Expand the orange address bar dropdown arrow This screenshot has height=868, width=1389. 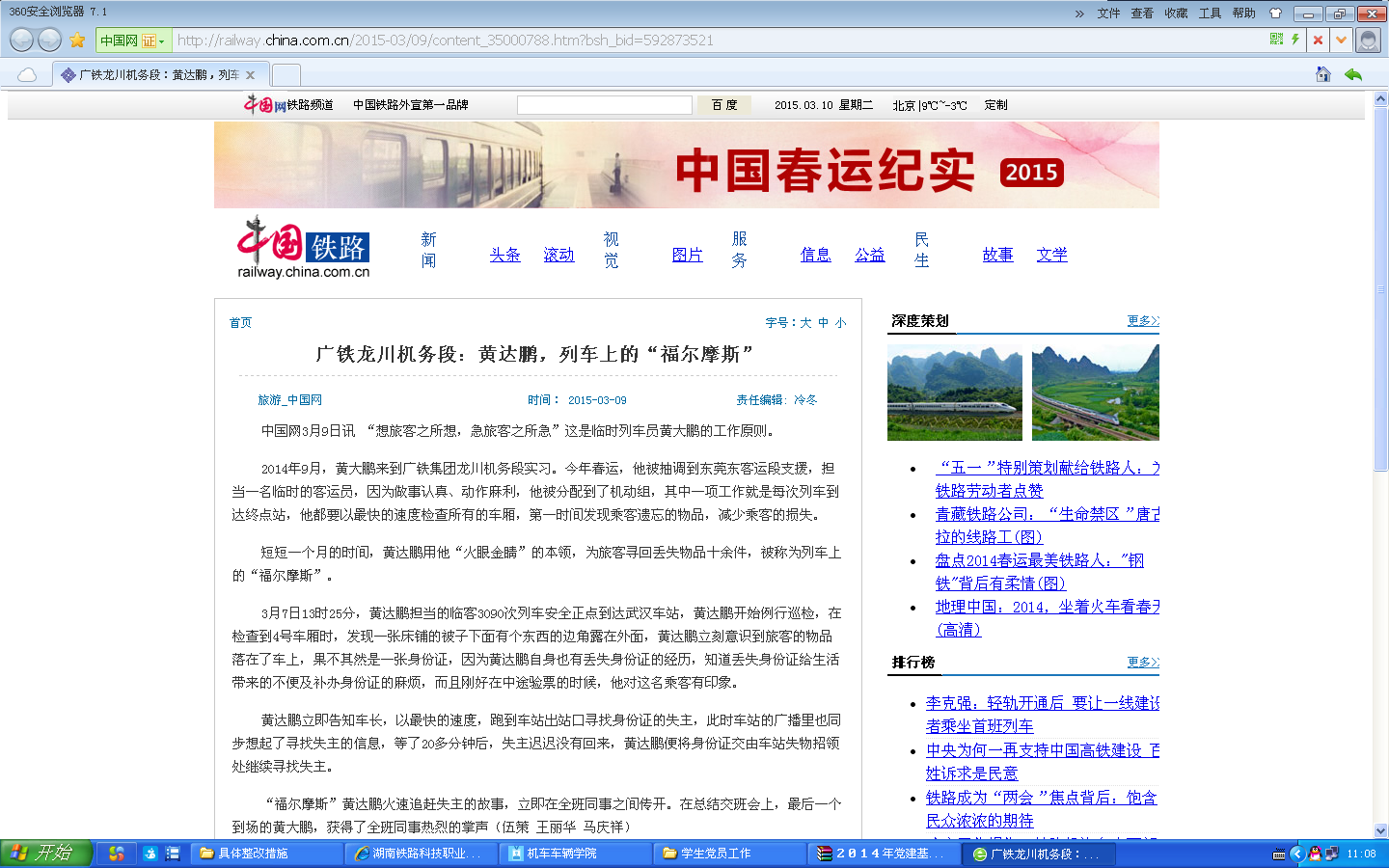click(x=1341, y=41)
